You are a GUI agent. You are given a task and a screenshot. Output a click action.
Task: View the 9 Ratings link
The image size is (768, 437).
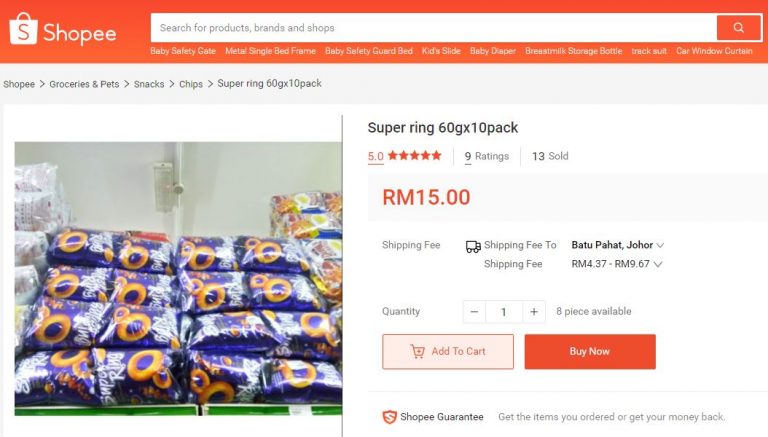tap(487, 156)
